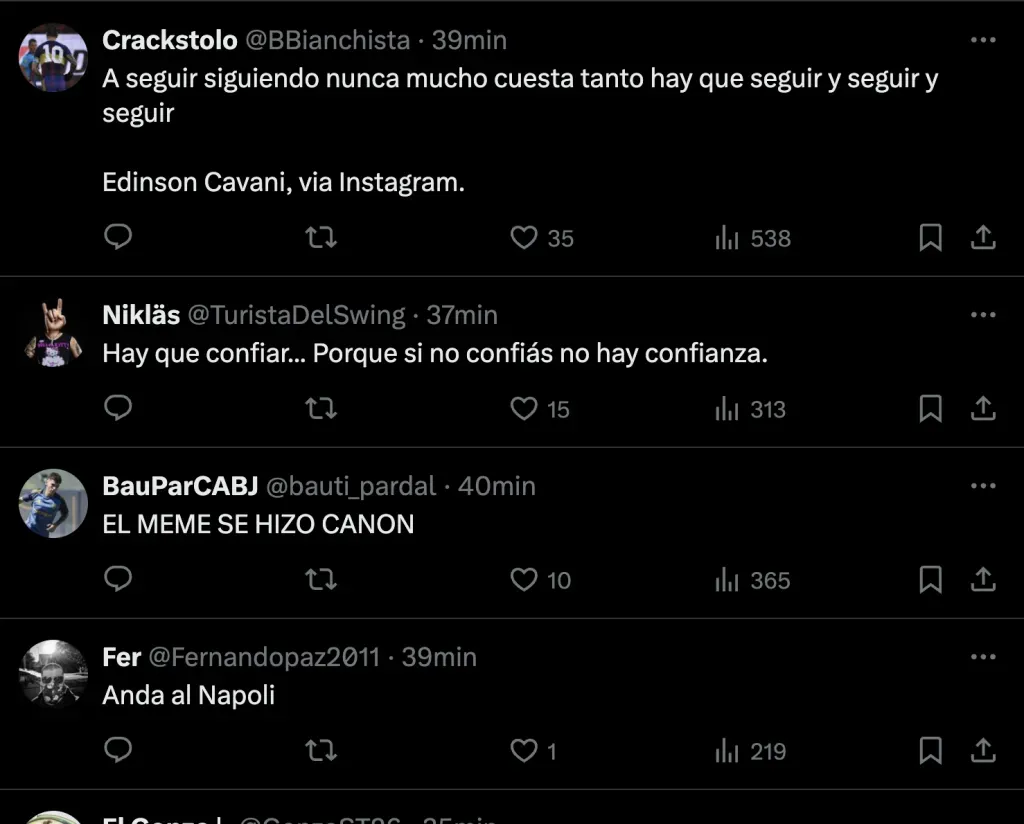Bookmark BauParCABJ's tweet
Image resolution: width=1024 pixels, height=824 pixels.
pyautogui.click(x=930, y=580)
